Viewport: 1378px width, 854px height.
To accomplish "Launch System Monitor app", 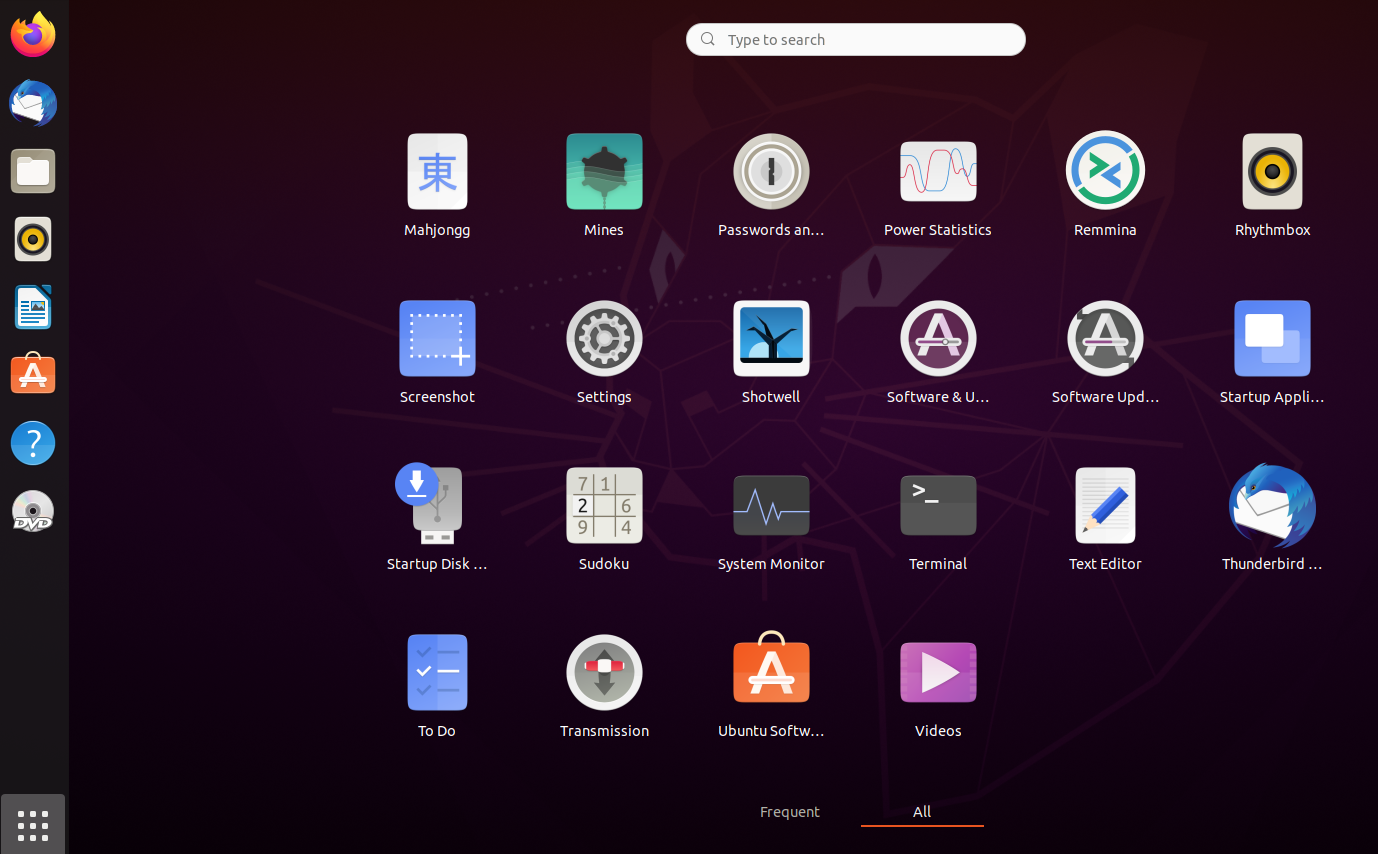I will (771, 505).
